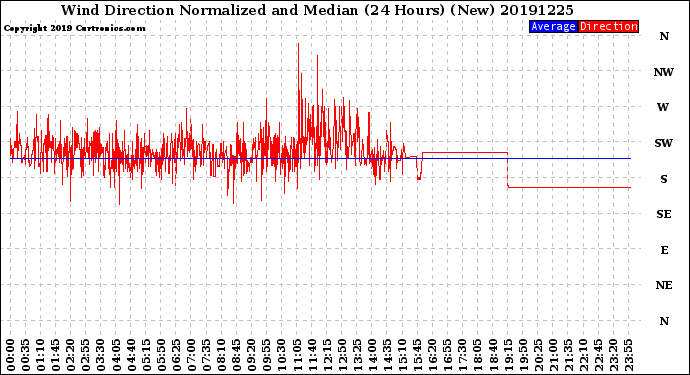This screenshot has height=375, width=690.
Task: Click the 06:25 time label
Action: tap(176, 355)
